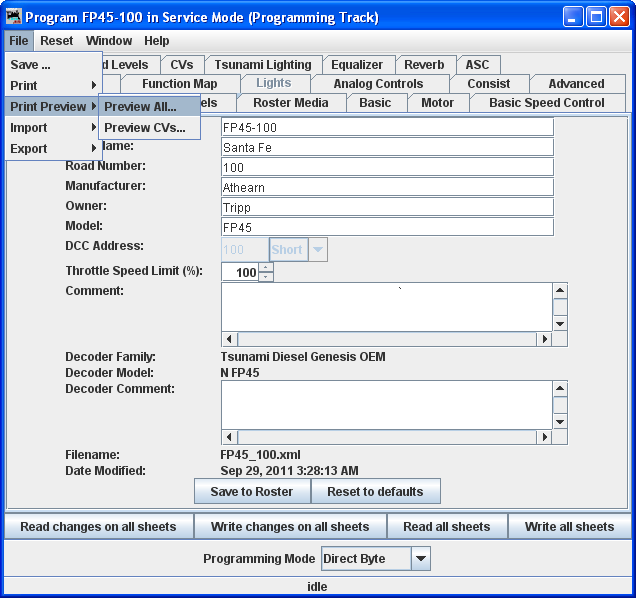Screen dimensions: 636x598
Task: Open the Programming Mode dropdown
Action: [x=421, y=559]
